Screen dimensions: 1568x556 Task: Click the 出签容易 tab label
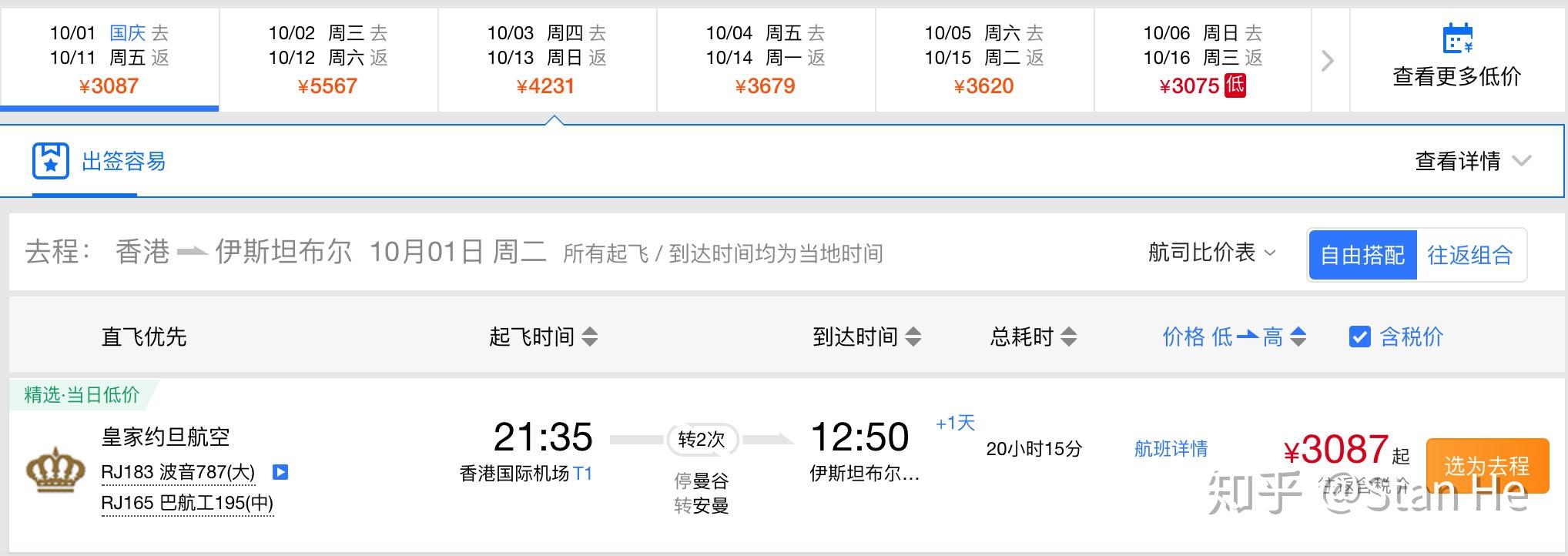point(124,161)
